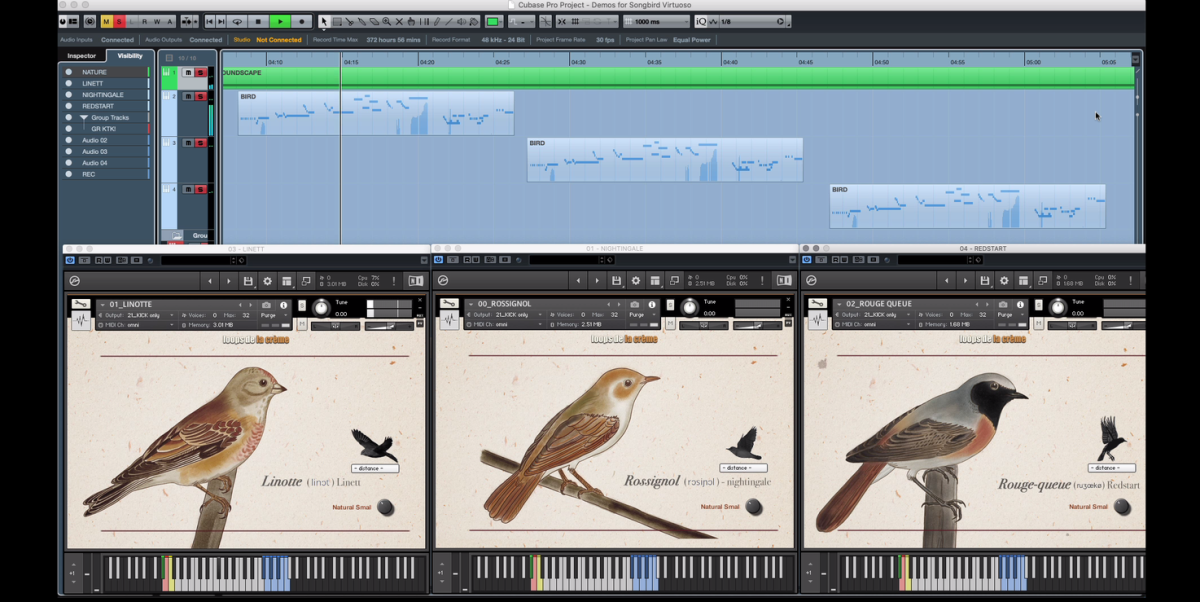Toggle visibility dot for REDSTART track
This screenshot has height=602, width=1200.
coord(69,106)
